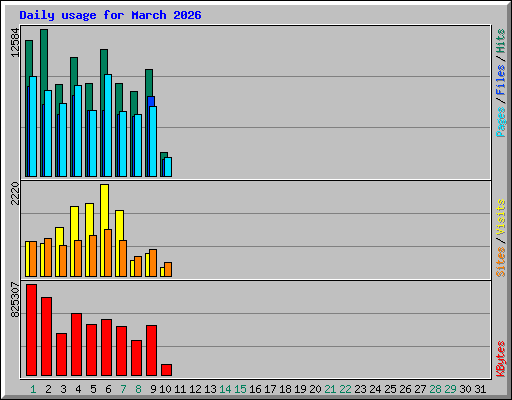This screenshot has width=512, height=400.
Task: Click green day 7 on the date axis
Action: pyautogui.click(x=123, y=389)
